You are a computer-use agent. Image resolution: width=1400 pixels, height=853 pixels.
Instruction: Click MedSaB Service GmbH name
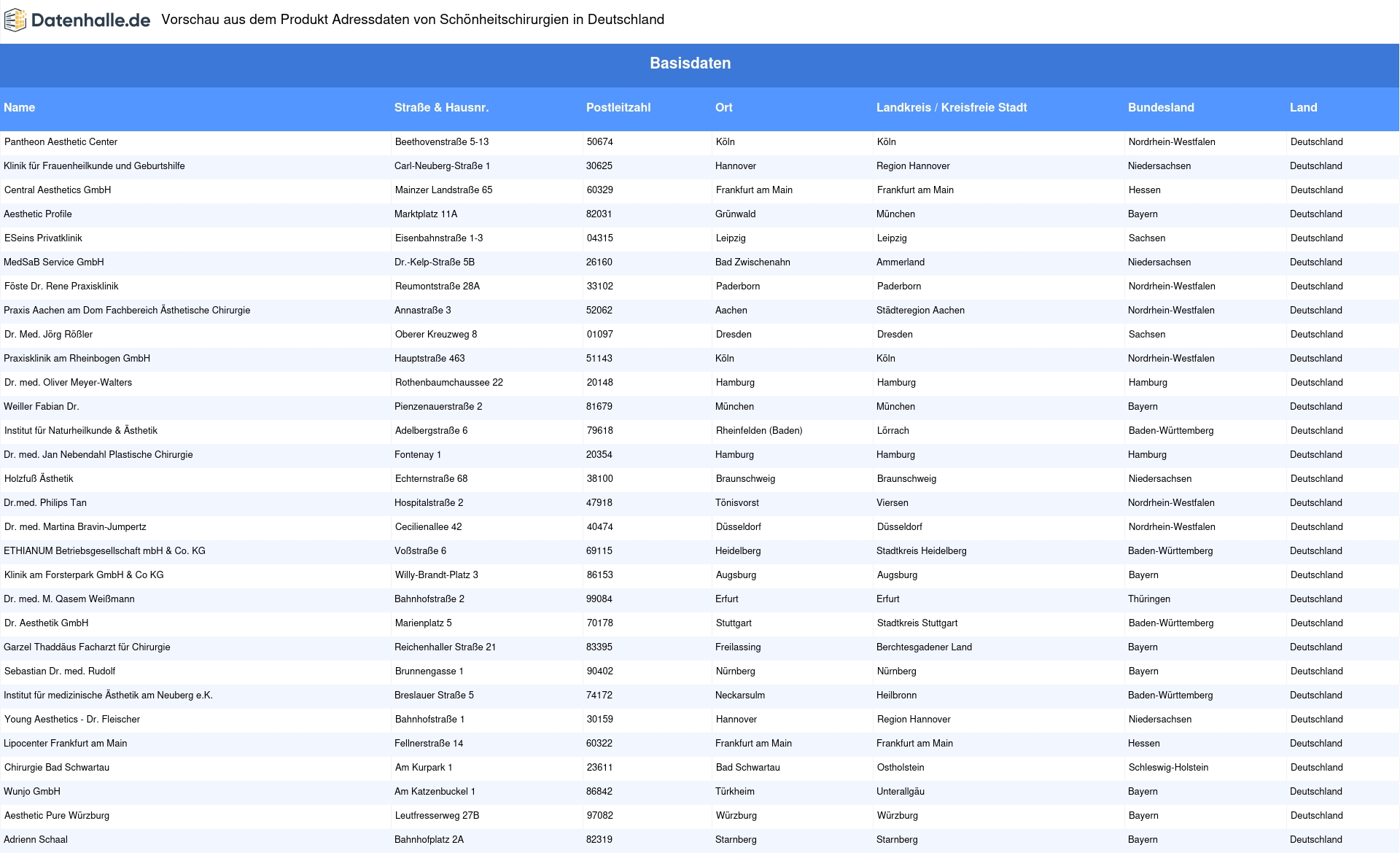pyautogui.click(x=54, y=262)
